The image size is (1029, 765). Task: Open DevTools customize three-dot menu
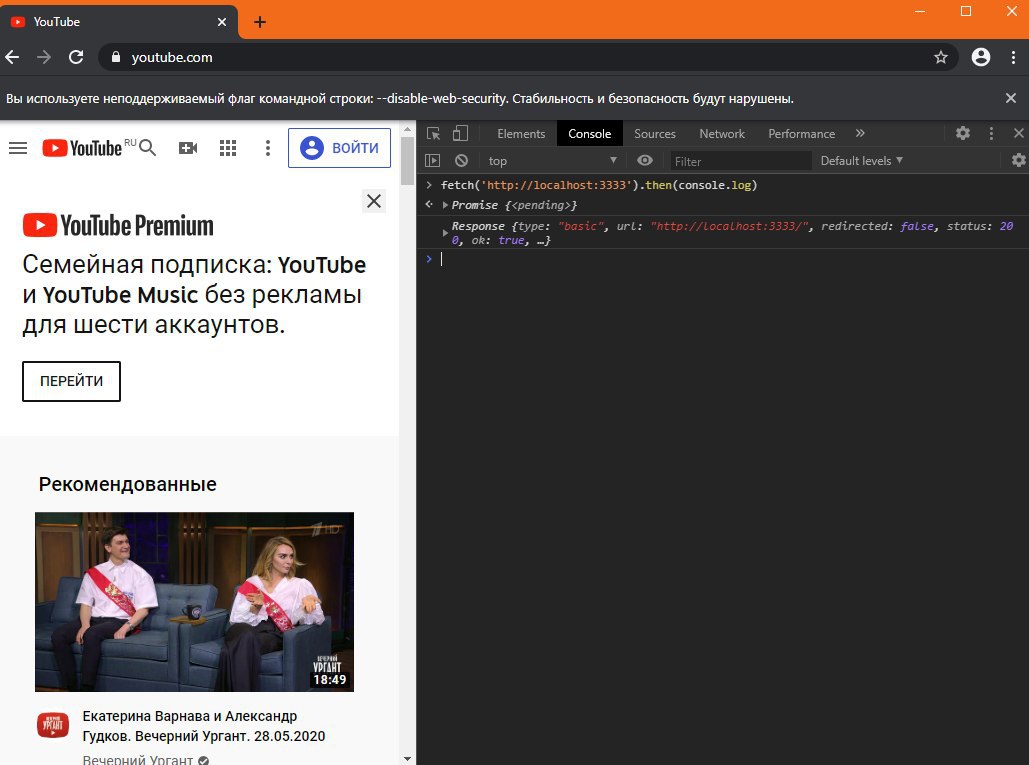[991, 133]
